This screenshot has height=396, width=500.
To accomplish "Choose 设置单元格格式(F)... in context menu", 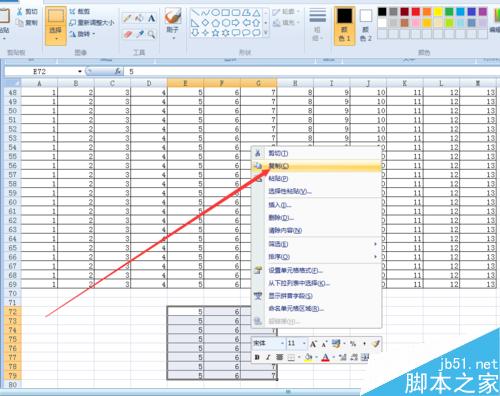I will coord(316,270).
